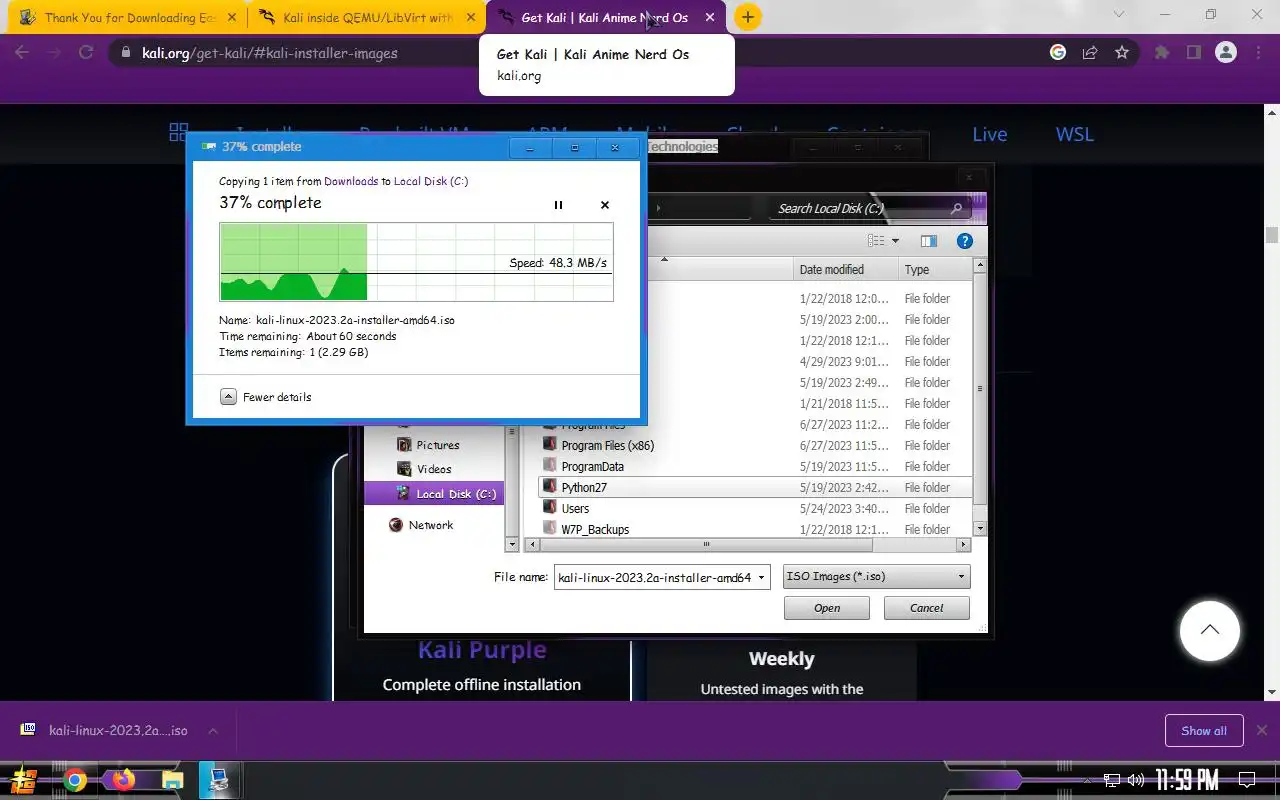The image size is (1280, 800).
Task: Open Chrome from the taskbar
Action: (75, 780)
